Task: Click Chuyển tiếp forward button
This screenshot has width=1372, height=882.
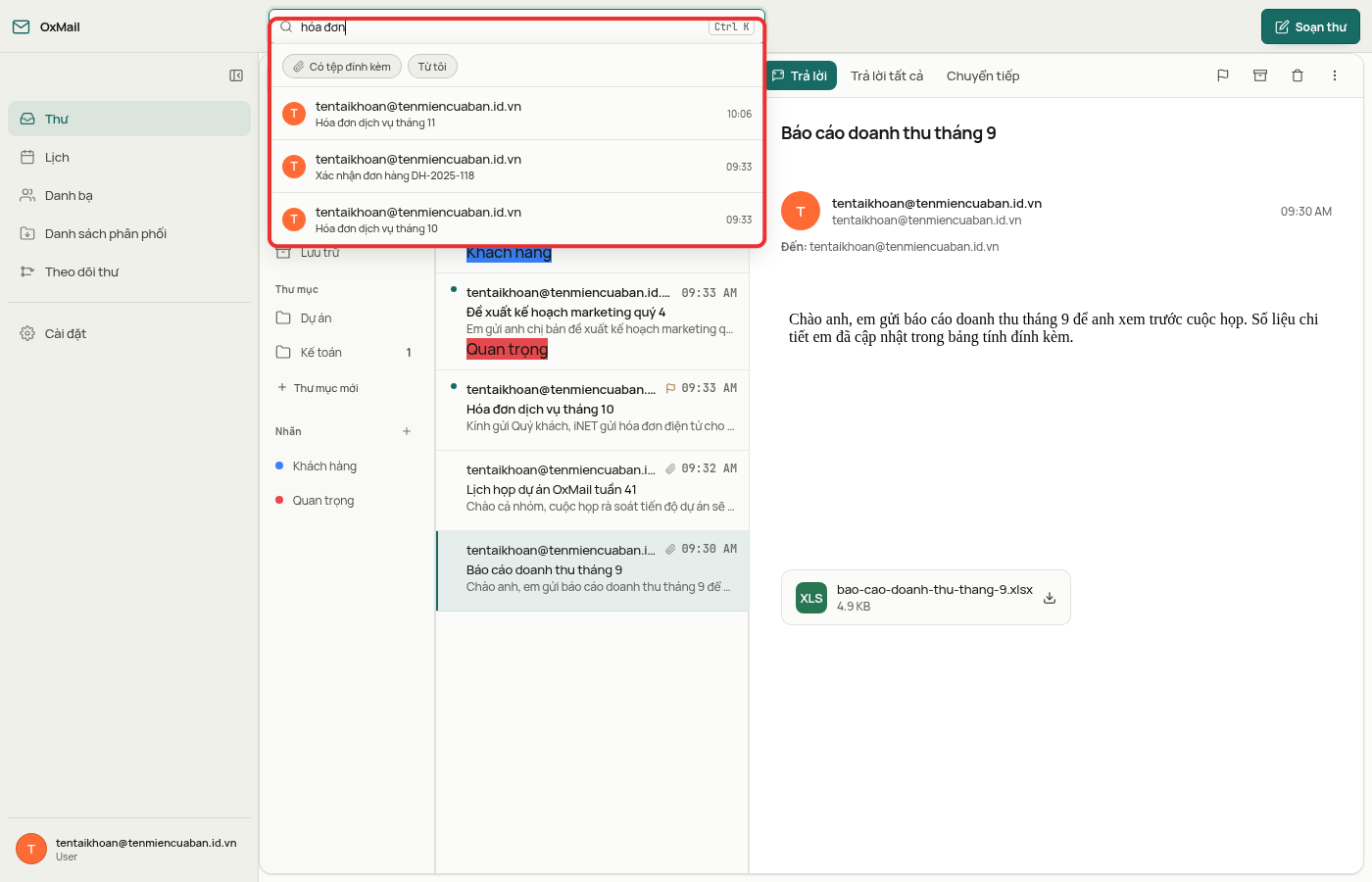Action: click(983, 75)
